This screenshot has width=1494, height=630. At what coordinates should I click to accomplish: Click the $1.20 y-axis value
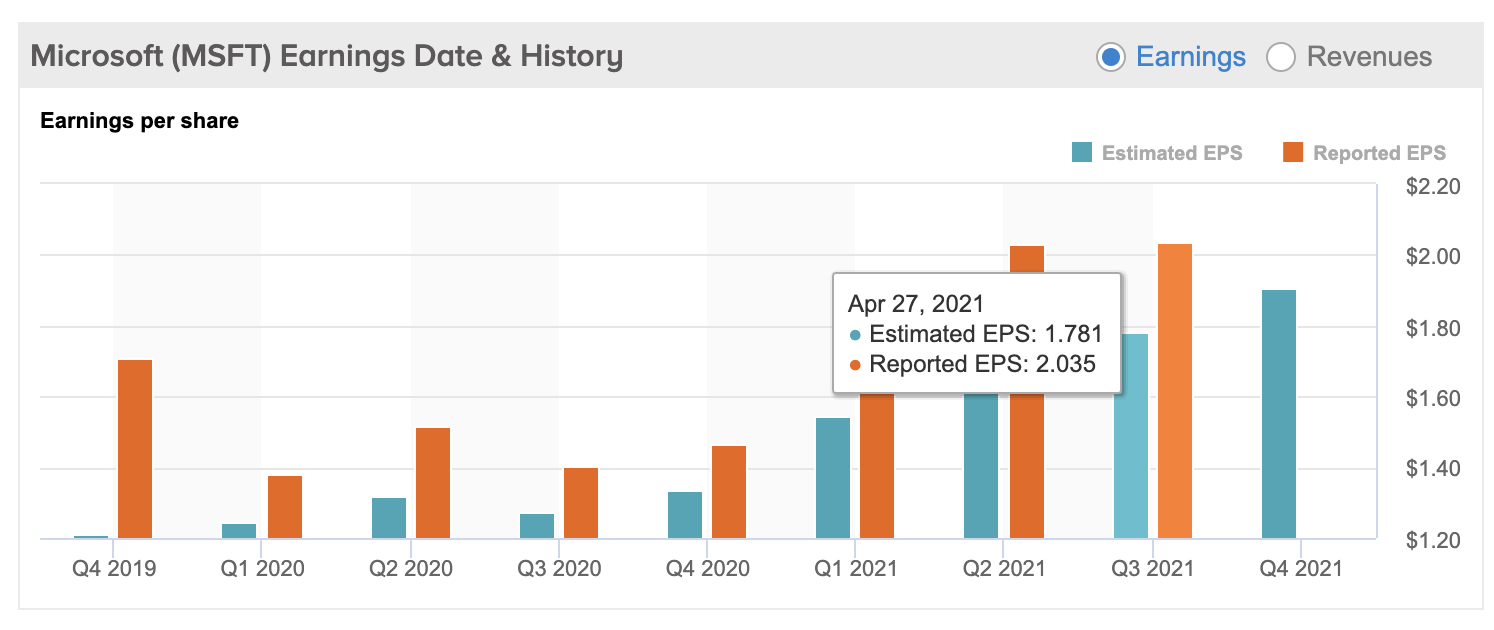(1434, 541)
